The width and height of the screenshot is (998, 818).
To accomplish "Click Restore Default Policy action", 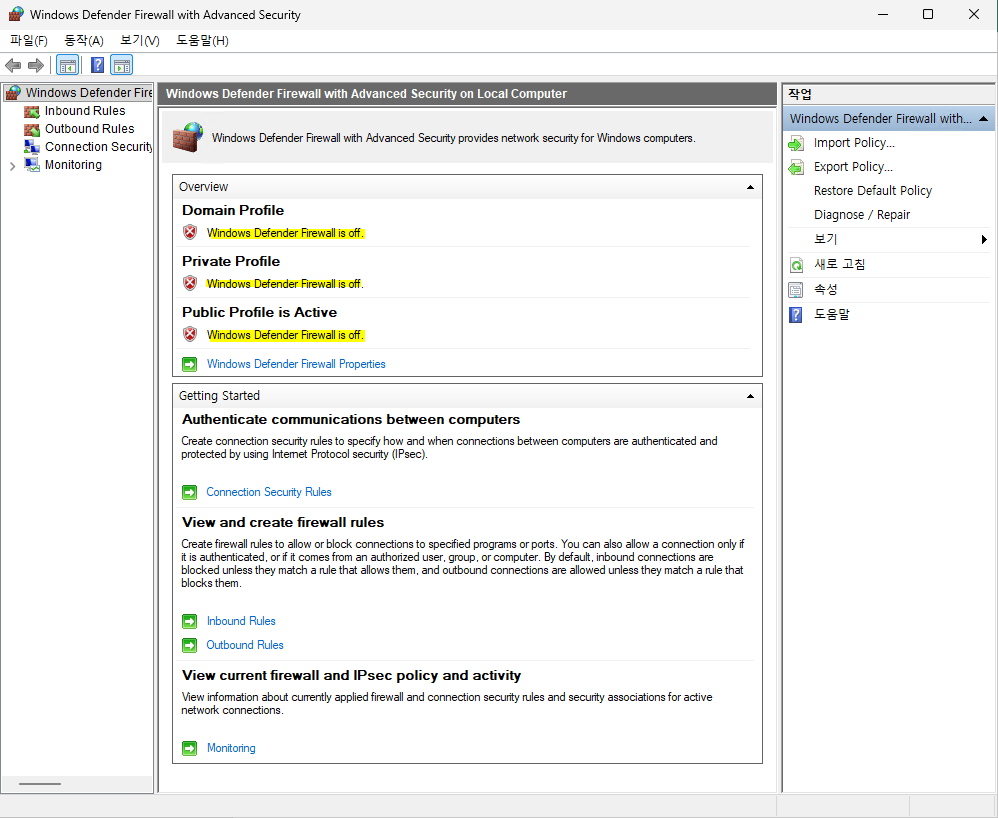I will tap(873, 191).
